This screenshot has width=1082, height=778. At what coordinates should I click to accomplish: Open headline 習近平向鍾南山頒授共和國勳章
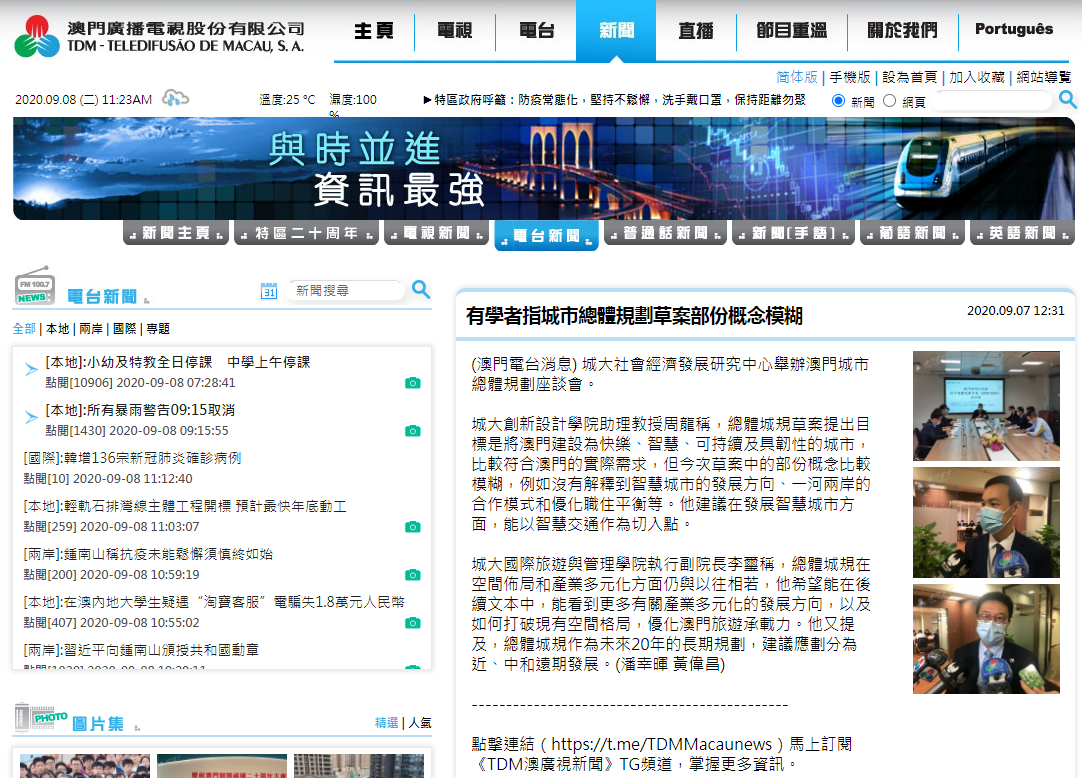coord(141,650)
